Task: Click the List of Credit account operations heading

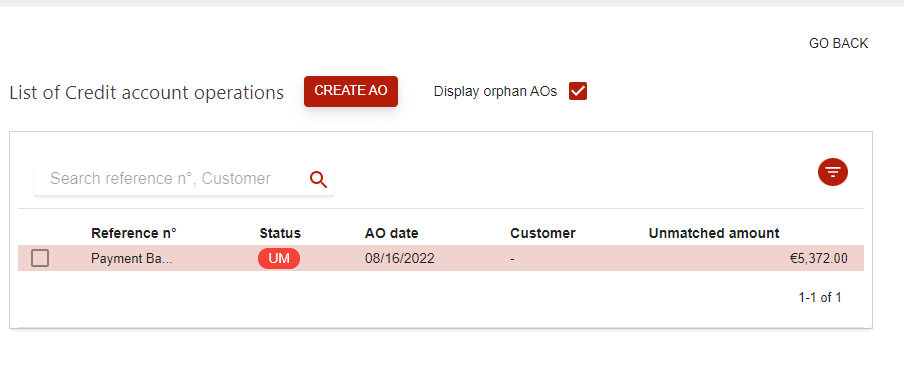Action: tap(146, 92)
